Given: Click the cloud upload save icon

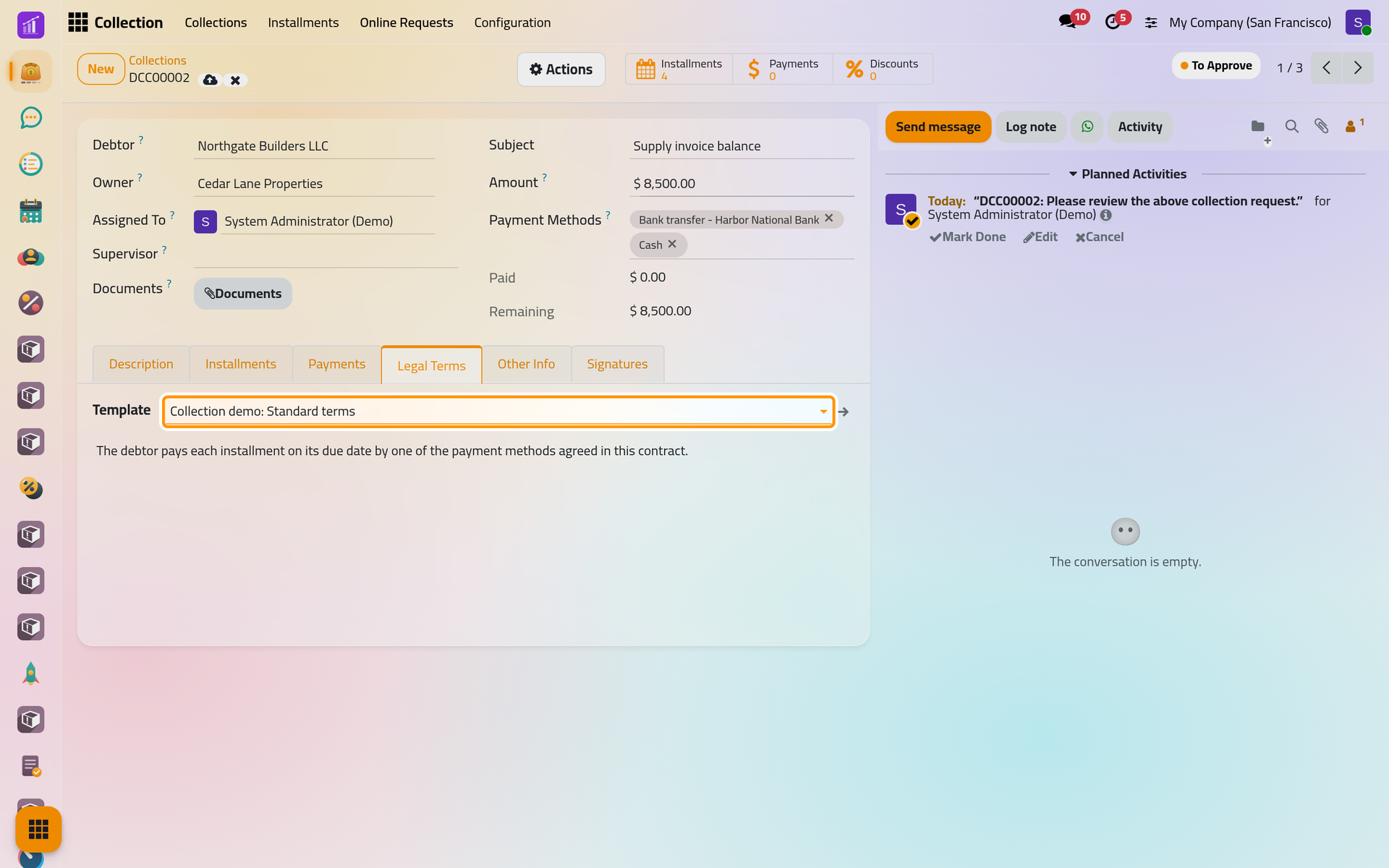Looking at the screenshot, I should [210, 80].
